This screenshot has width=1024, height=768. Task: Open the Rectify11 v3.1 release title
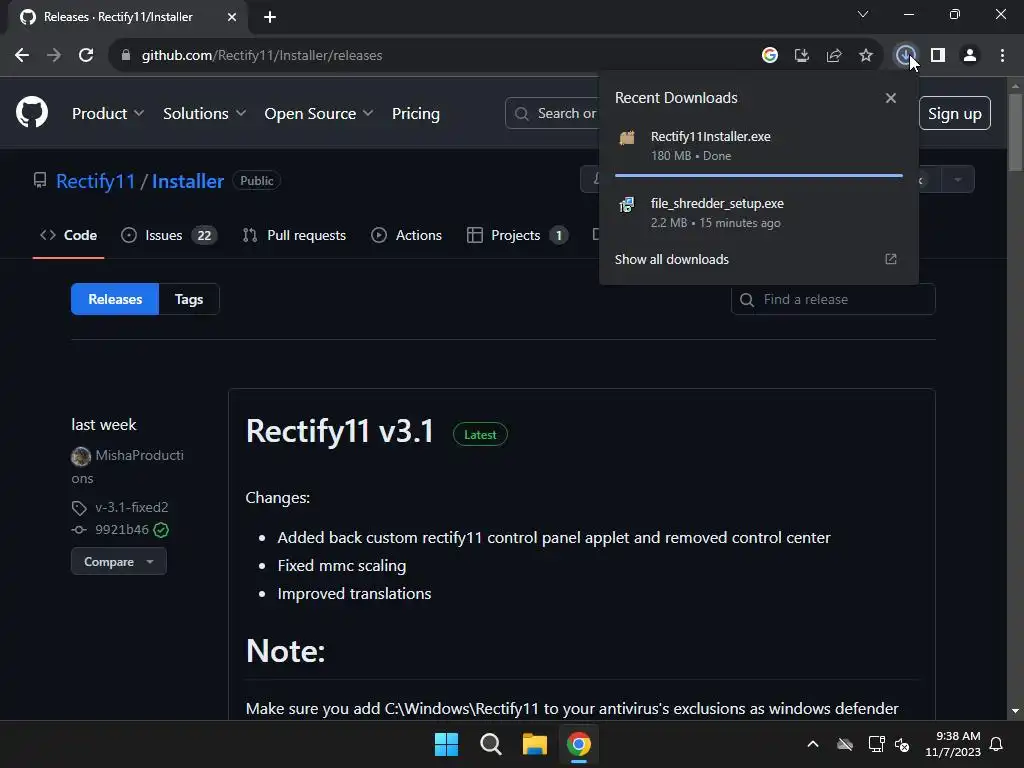(x=340, y=431)
